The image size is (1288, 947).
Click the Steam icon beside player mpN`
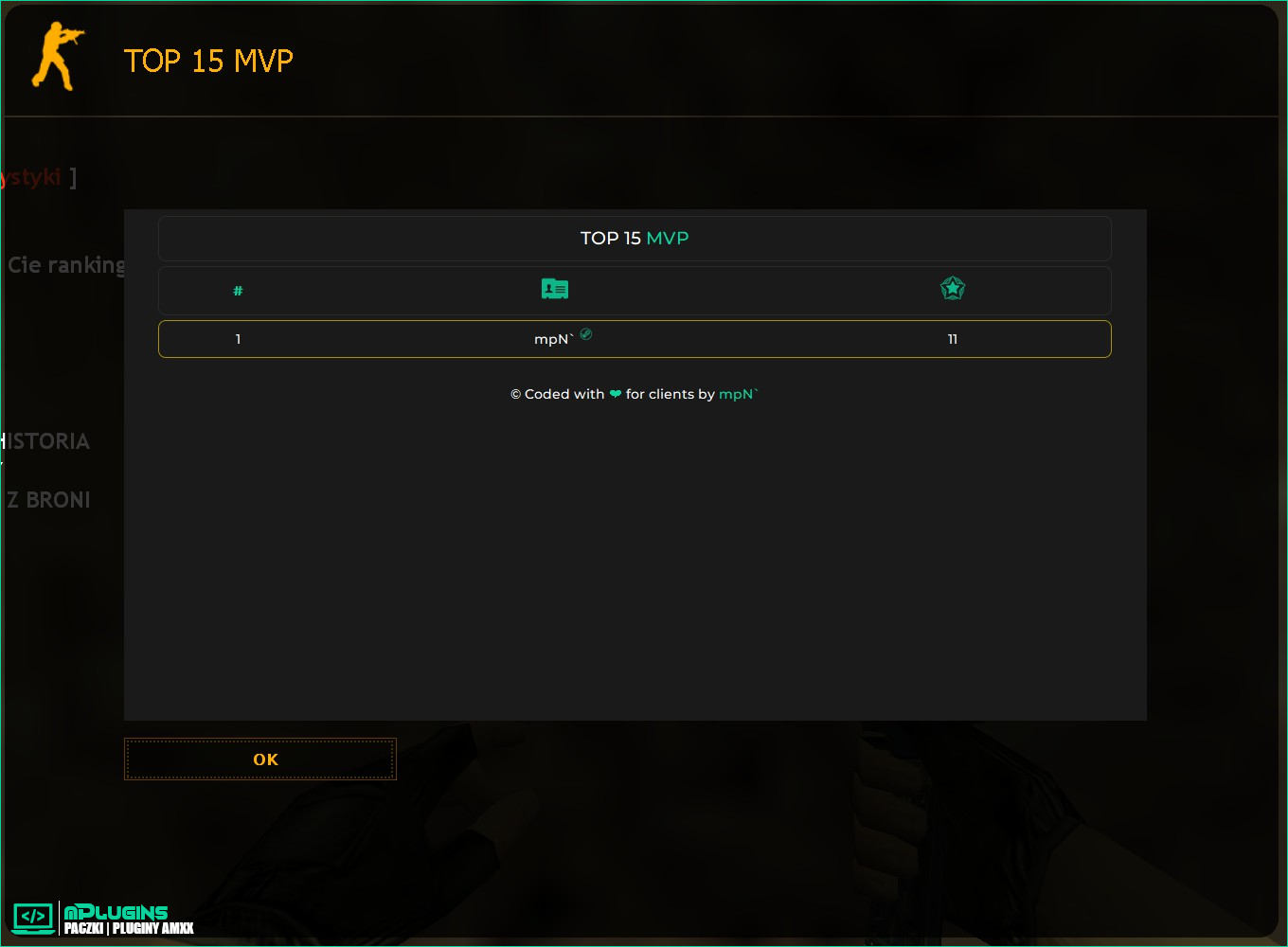[x=586, y=333]
